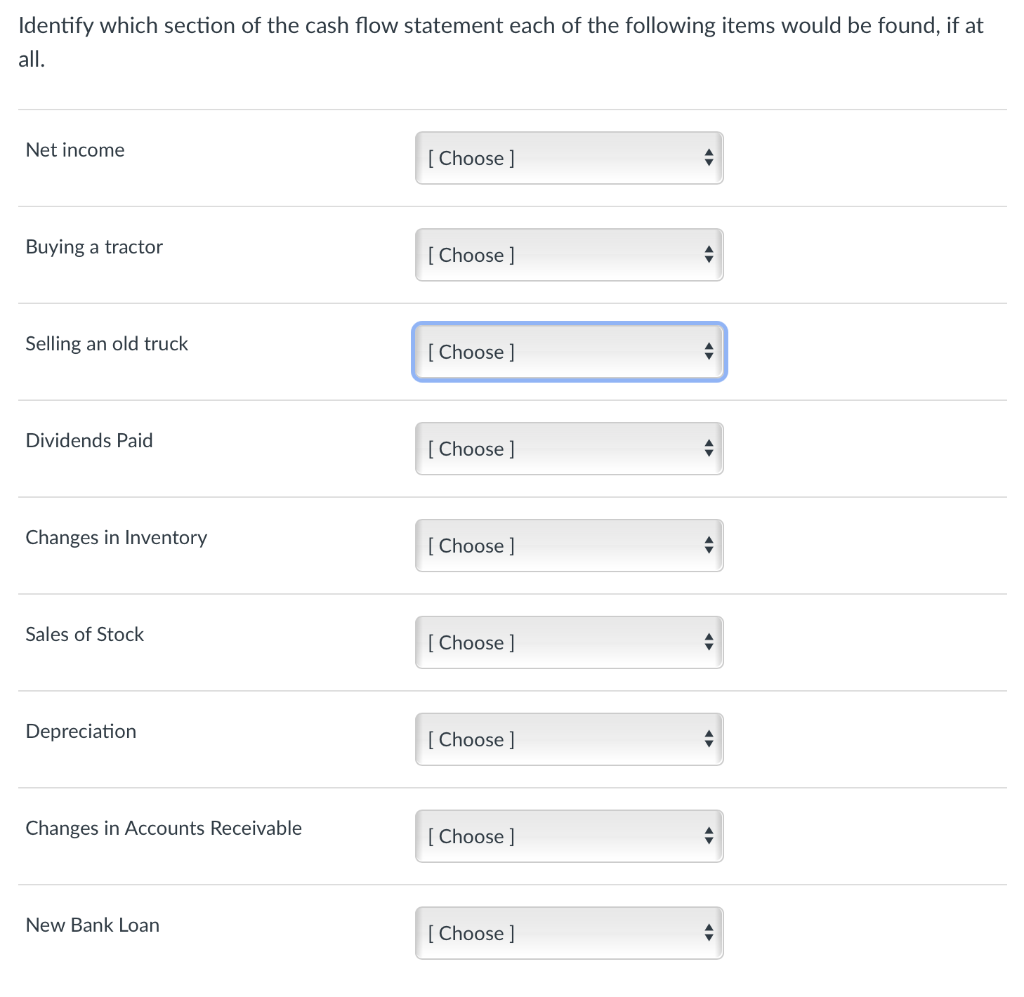This screenshot has width=1024, height=997.
Task: Click the arrow icon on Depreciation dropdown
Action: tap(708, 739)
